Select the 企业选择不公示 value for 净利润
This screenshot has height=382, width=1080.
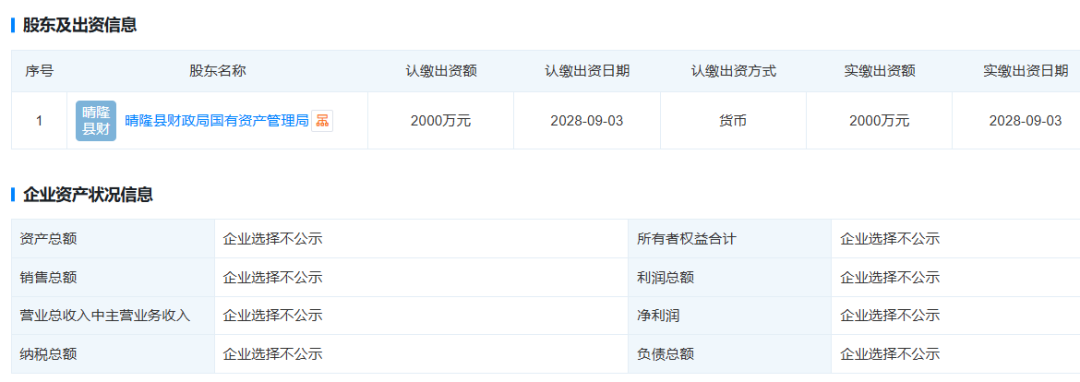(x=890, y=316)
